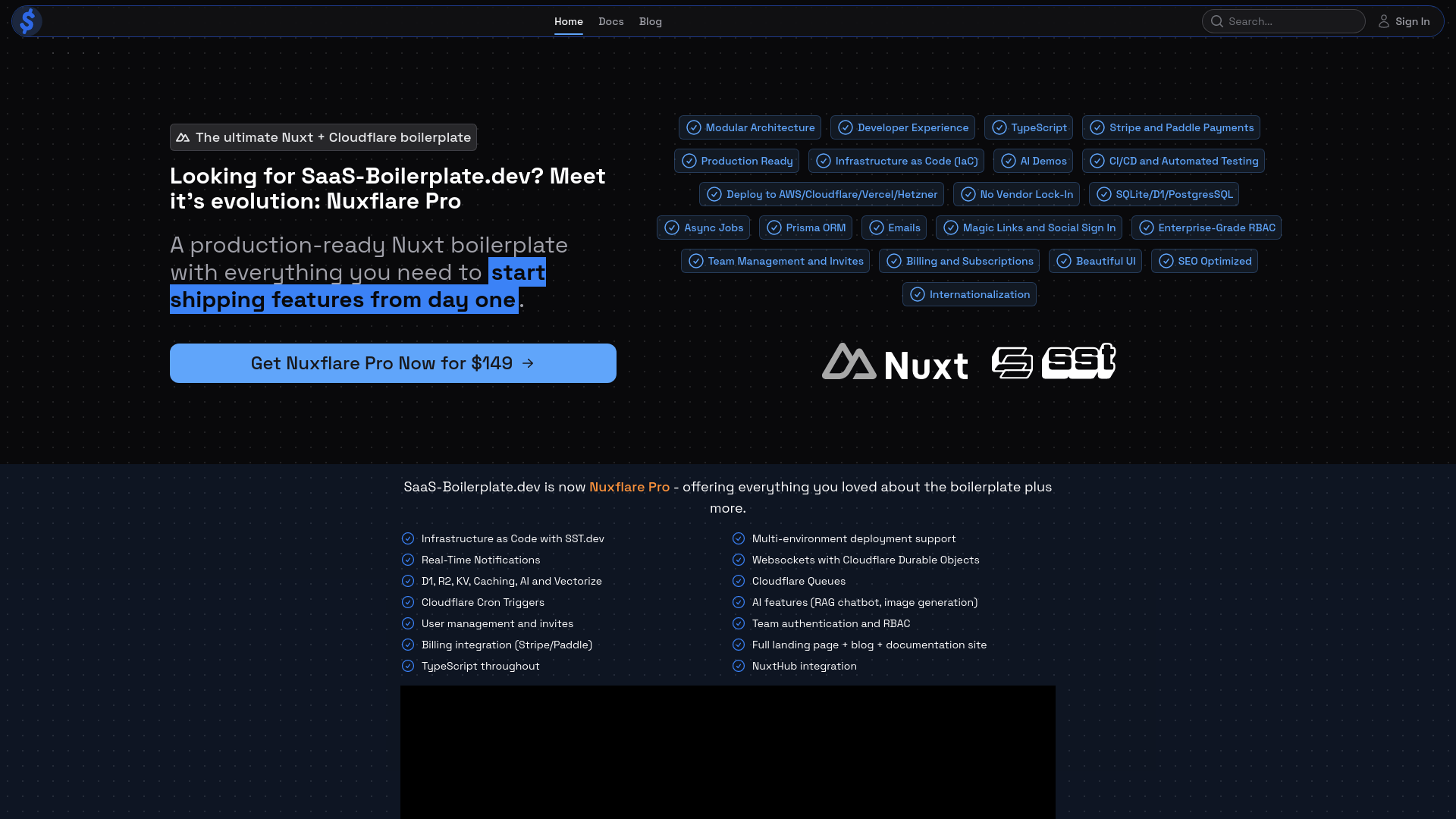The height and width of the screenshot is (819, 1456).
Task: Click the magnifier icon in search box
Action: [1217, 21]
